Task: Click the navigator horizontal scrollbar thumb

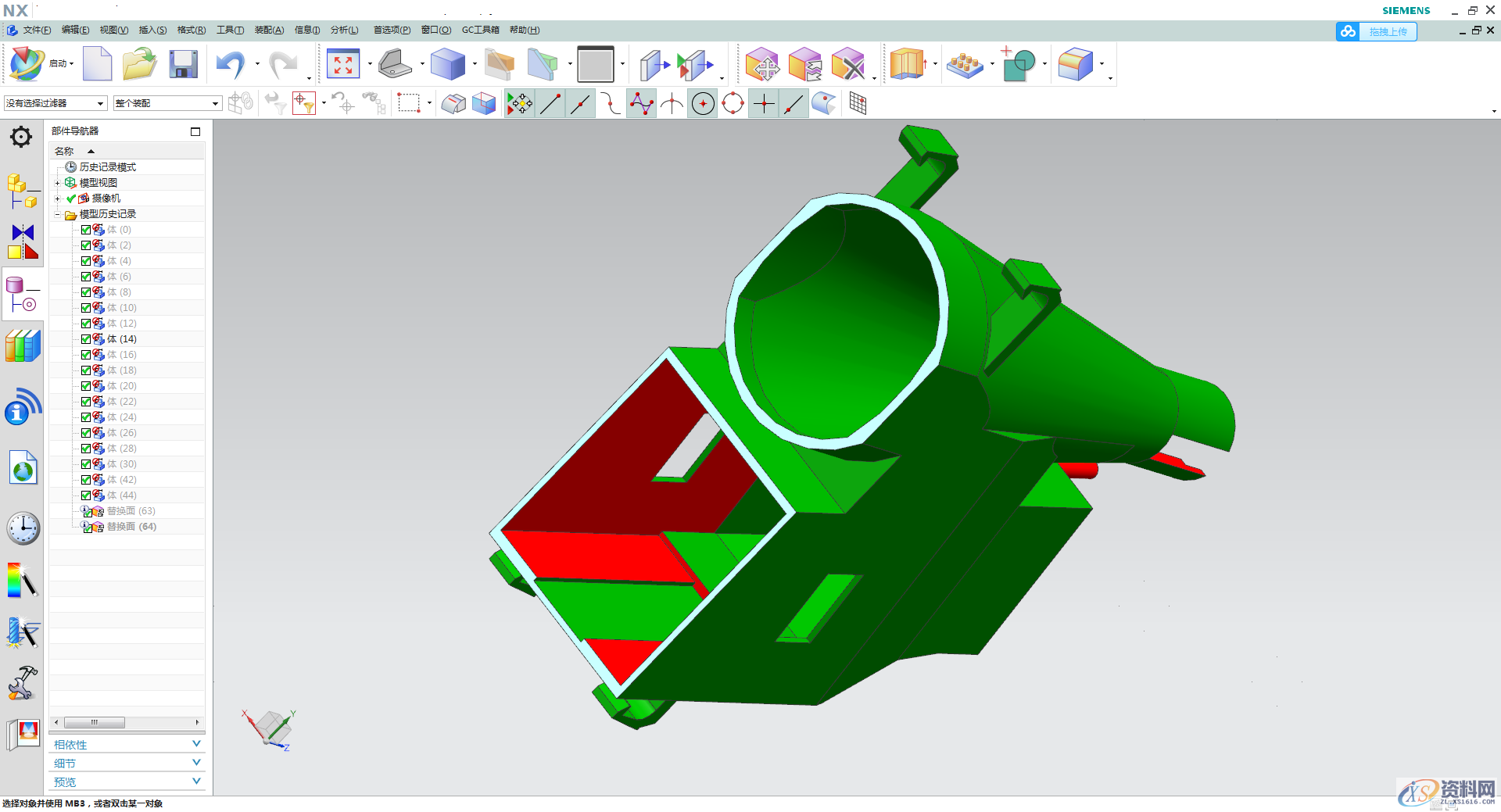Action: click(94, 722)
